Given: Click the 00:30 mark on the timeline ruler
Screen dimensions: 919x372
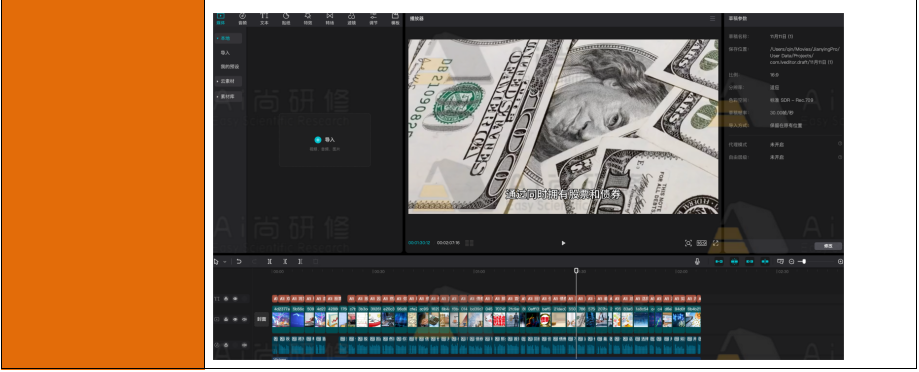Looking at the screenshot, I should pos(379,272).
